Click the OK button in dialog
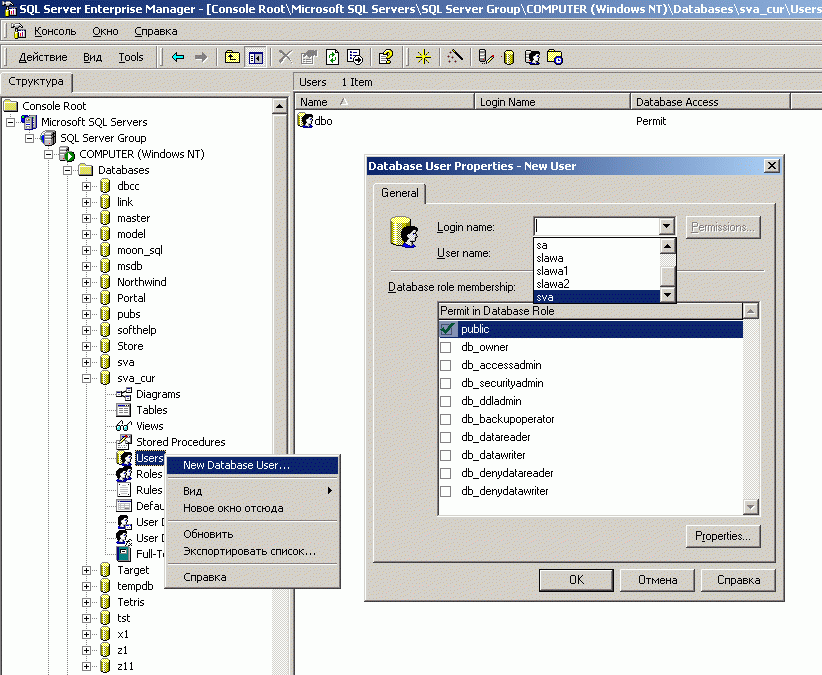Screen dimensions: 822x675 pyautogui.click(x=576, y=580)
